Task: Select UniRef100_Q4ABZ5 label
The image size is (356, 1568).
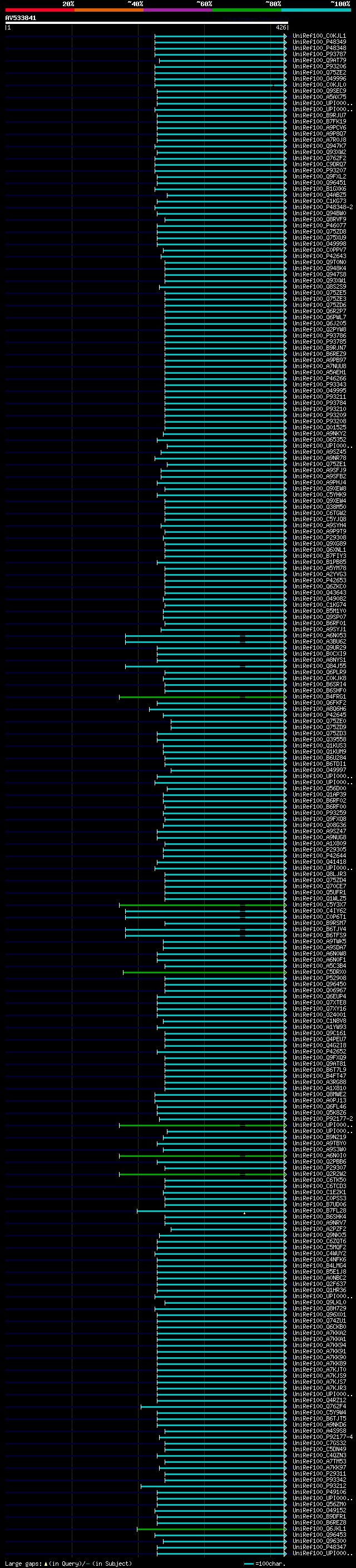Action: point(319,195)
